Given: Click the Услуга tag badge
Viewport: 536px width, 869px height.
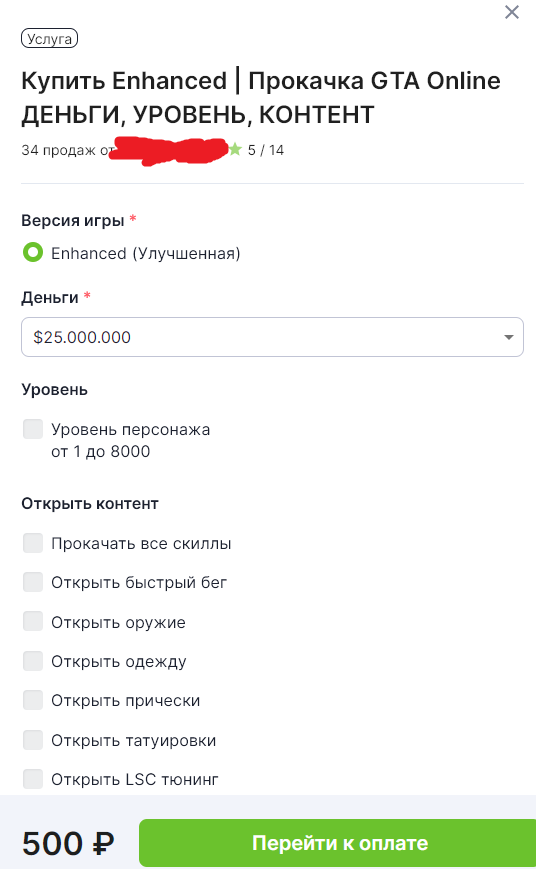Looking at the screenshot, I should (49, 39).
